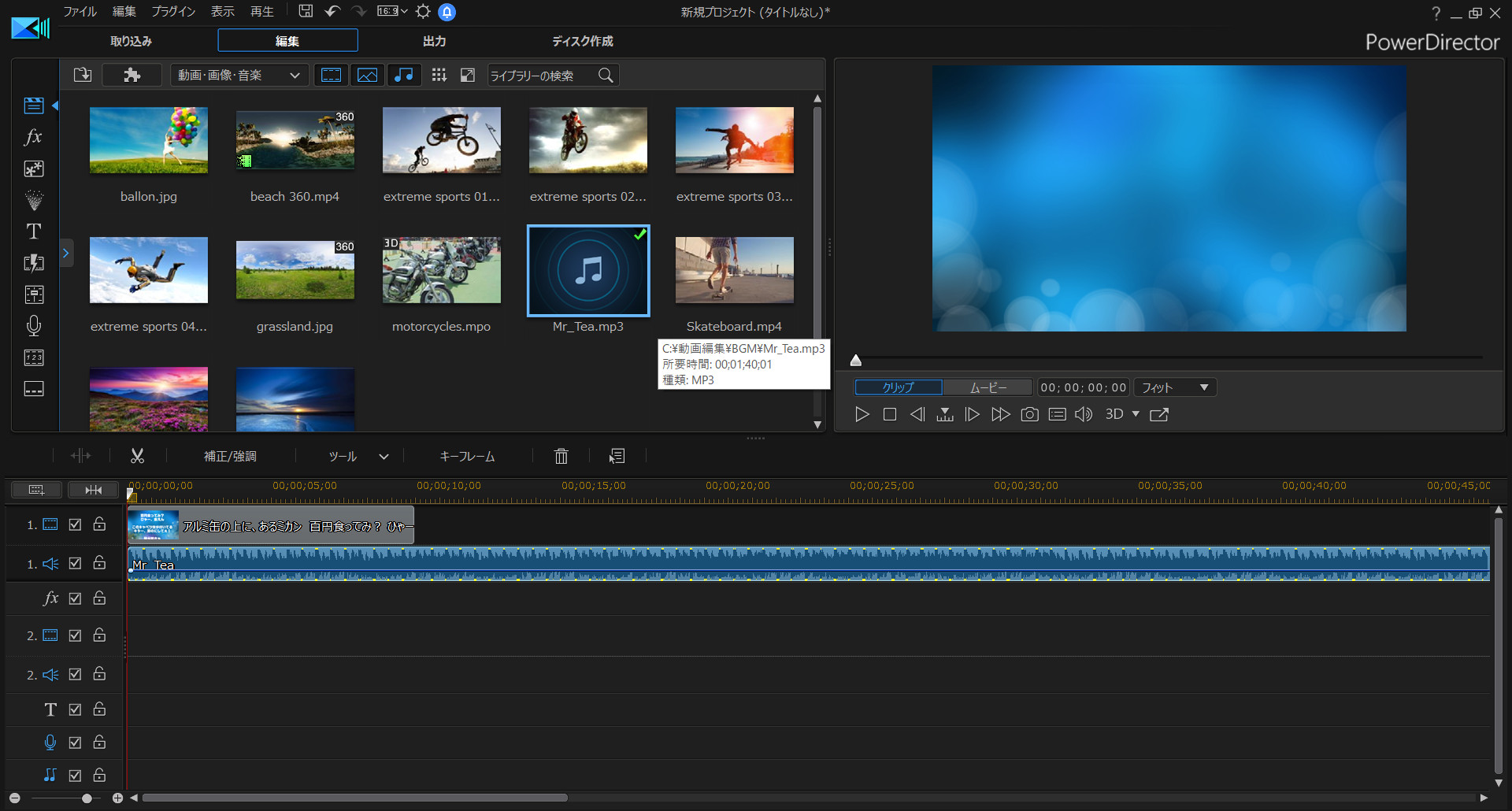The height and width of the screenshot is (811, 1512).
Task: Open the Media Room icon in sidebar
Action: point(34,106)
